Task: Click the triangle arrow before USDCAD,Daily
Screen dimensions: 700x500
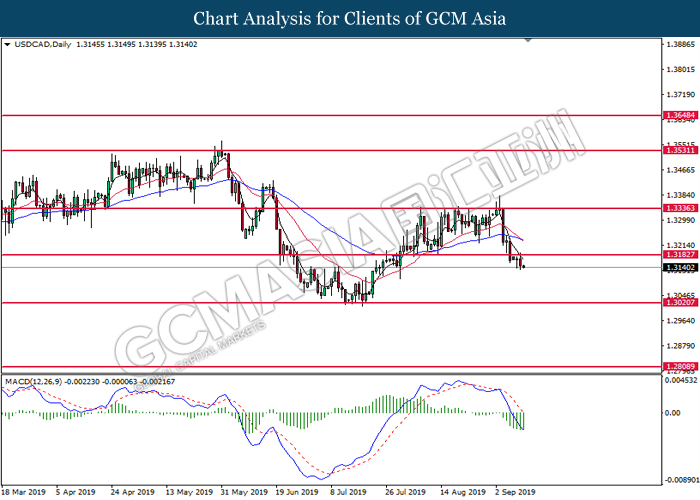Action: pos(8,45)
